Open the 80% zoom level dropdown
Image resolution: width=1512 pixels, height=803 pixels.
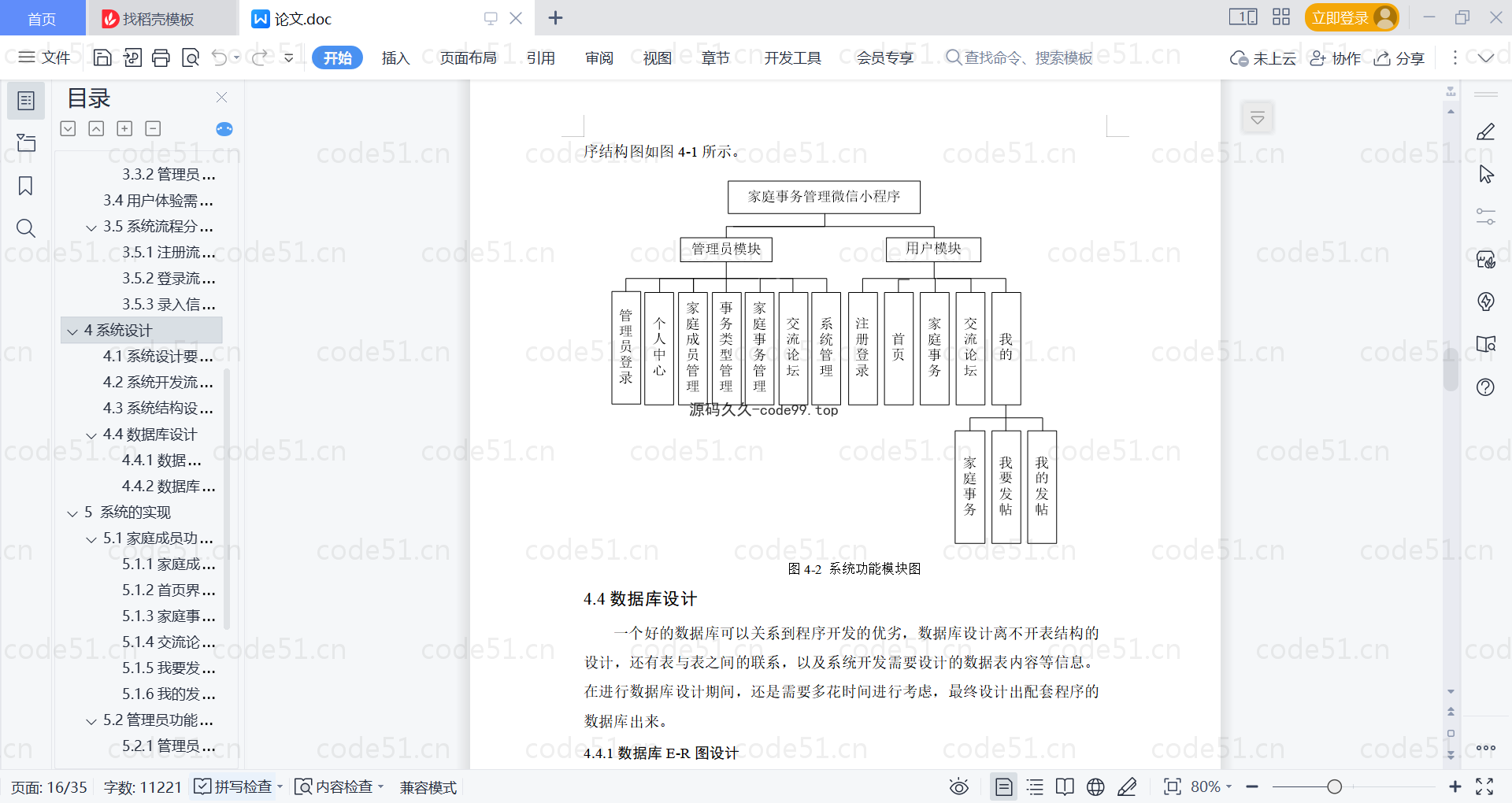click(1211, 786)
